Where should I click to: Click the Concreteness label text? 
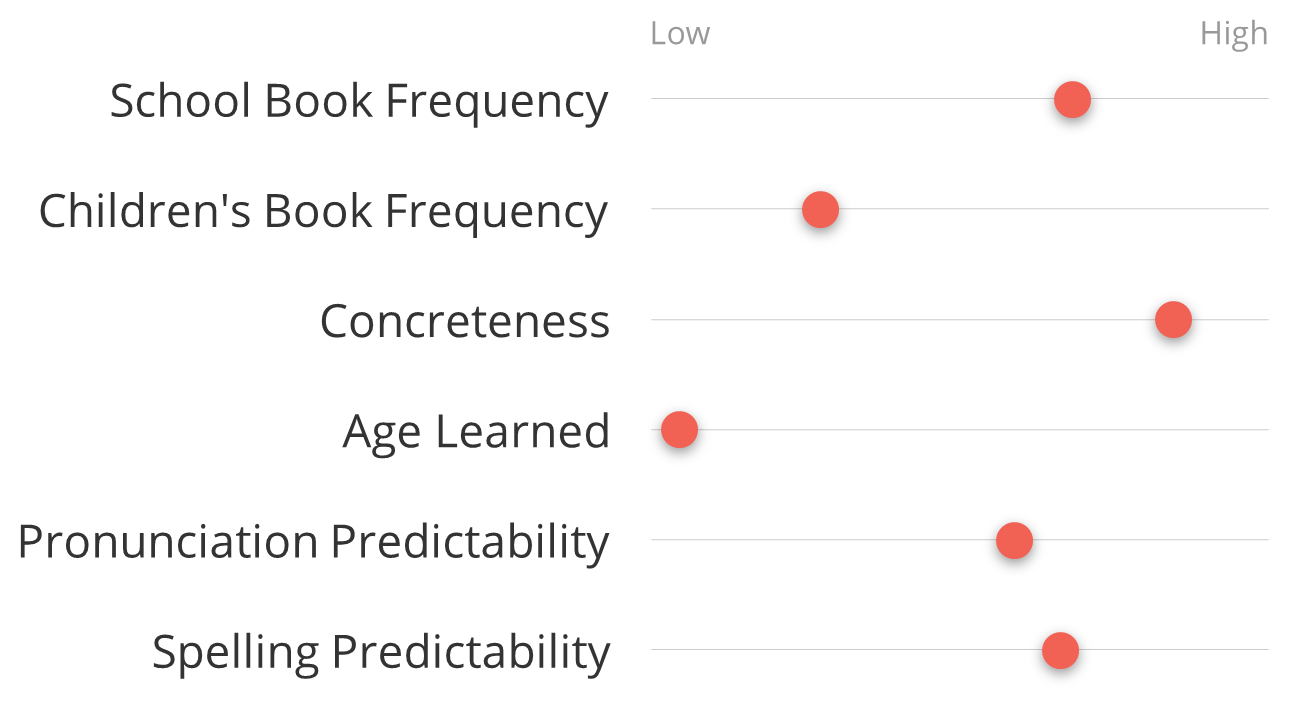click(x=465, y=321)
